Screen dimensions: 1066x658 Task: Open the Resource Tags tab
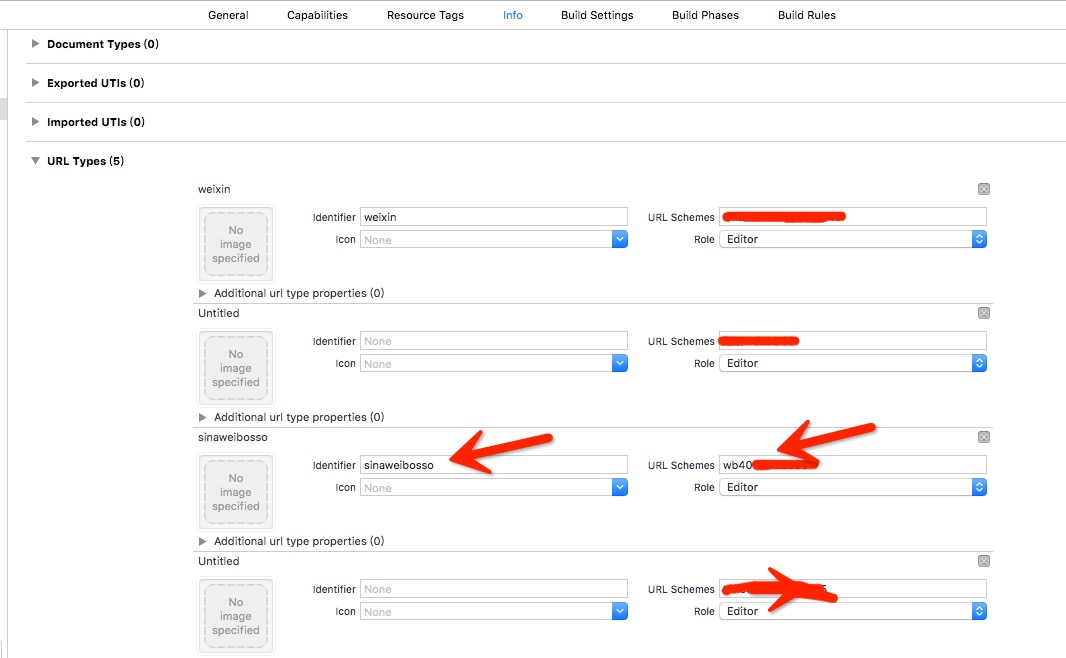tap(425, 15)
